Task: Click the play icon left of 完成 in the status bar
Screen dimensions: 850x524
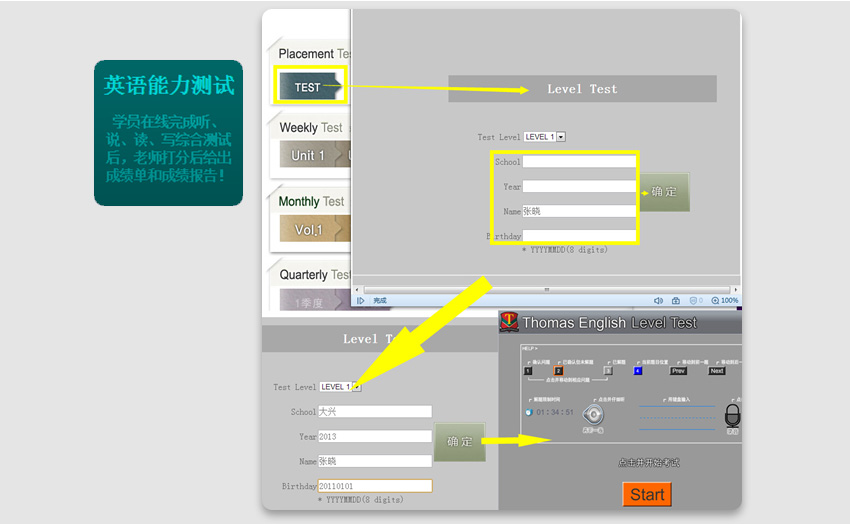Action: tap(360, 300)
